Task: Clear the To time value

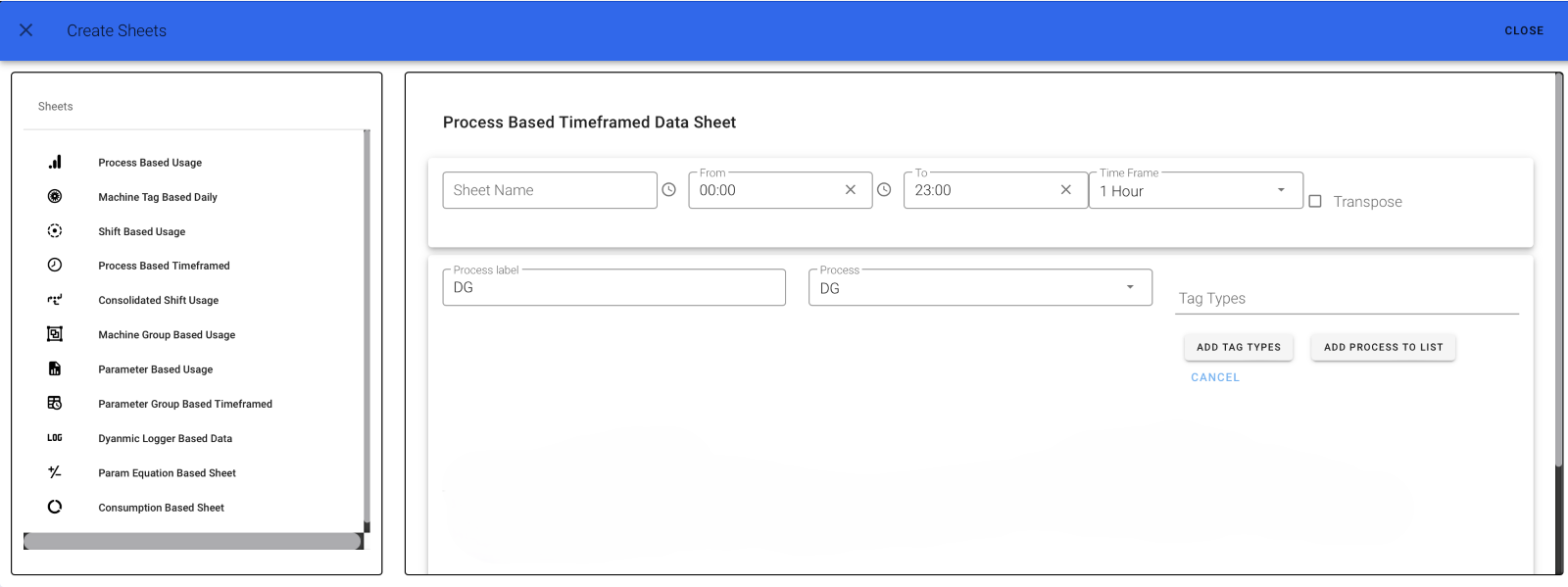Action: [1066, 190]
